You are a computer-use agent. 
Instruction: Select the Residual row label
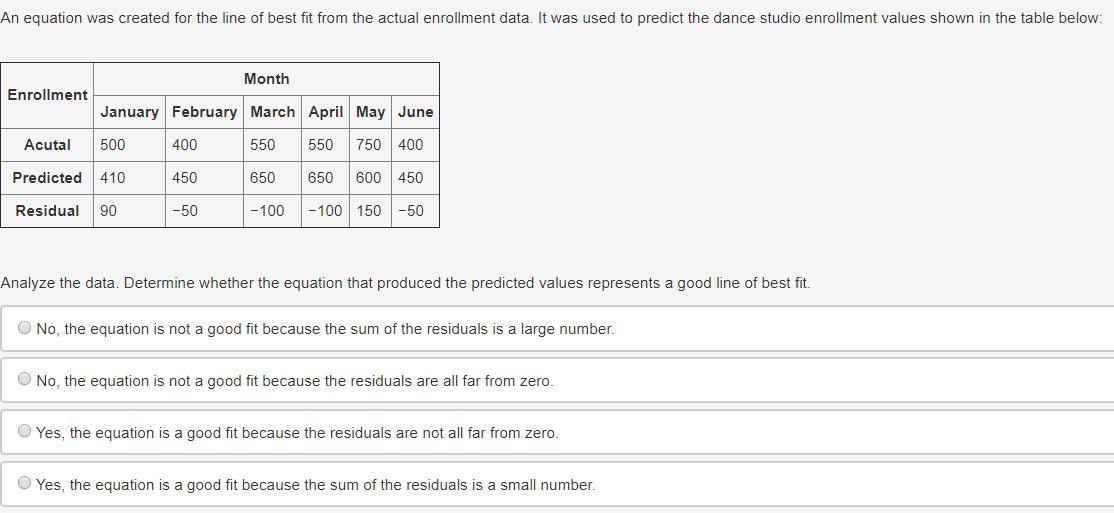[47, 211]
